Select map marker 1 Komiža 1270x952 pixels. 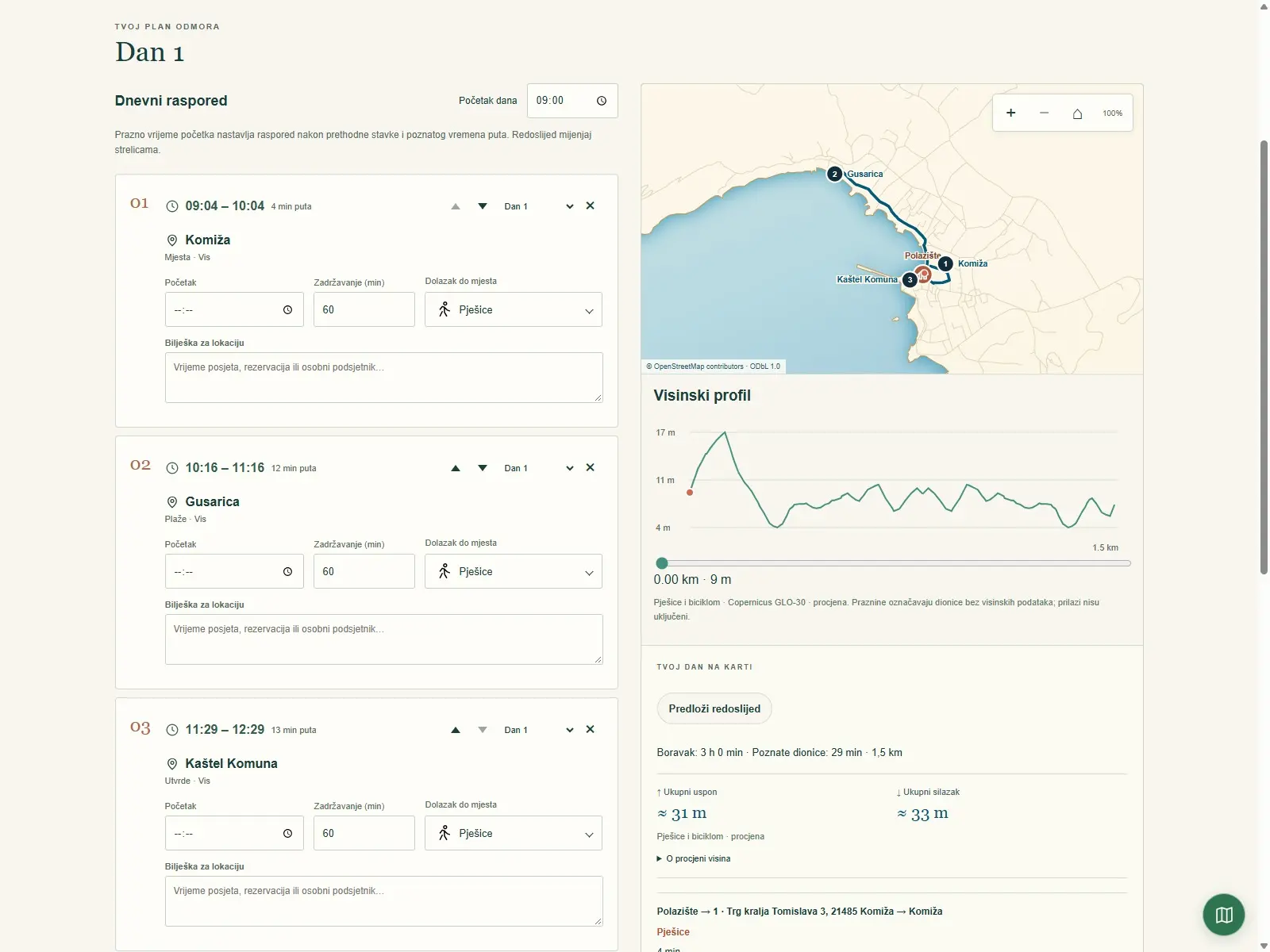pos(945,263)
